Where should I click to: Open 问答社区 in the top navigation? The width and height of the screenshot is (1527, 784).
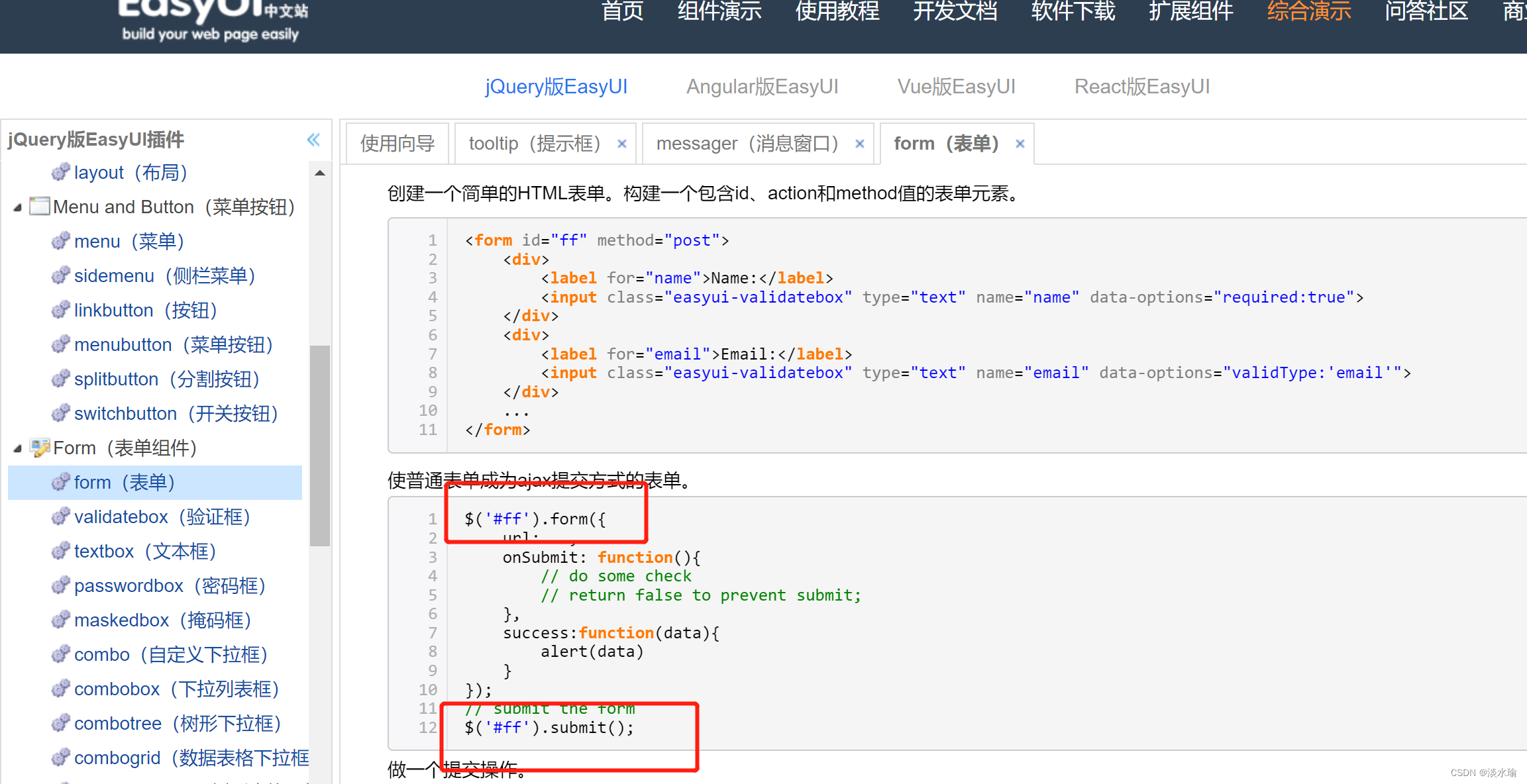tap(1427, 11)
